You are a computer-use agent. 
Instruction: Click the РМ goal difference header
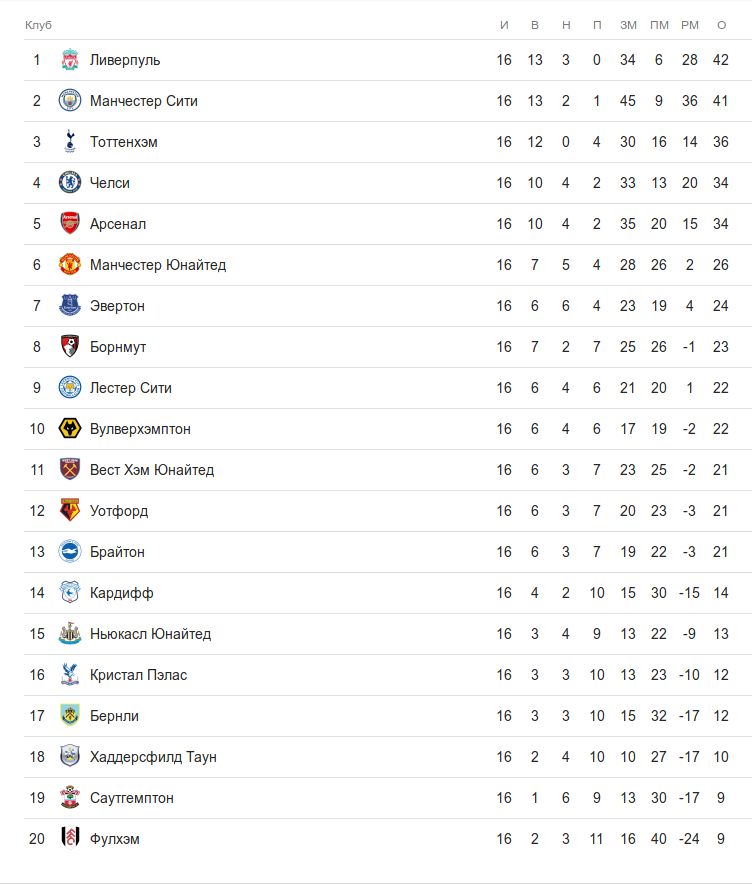(690, 24)
